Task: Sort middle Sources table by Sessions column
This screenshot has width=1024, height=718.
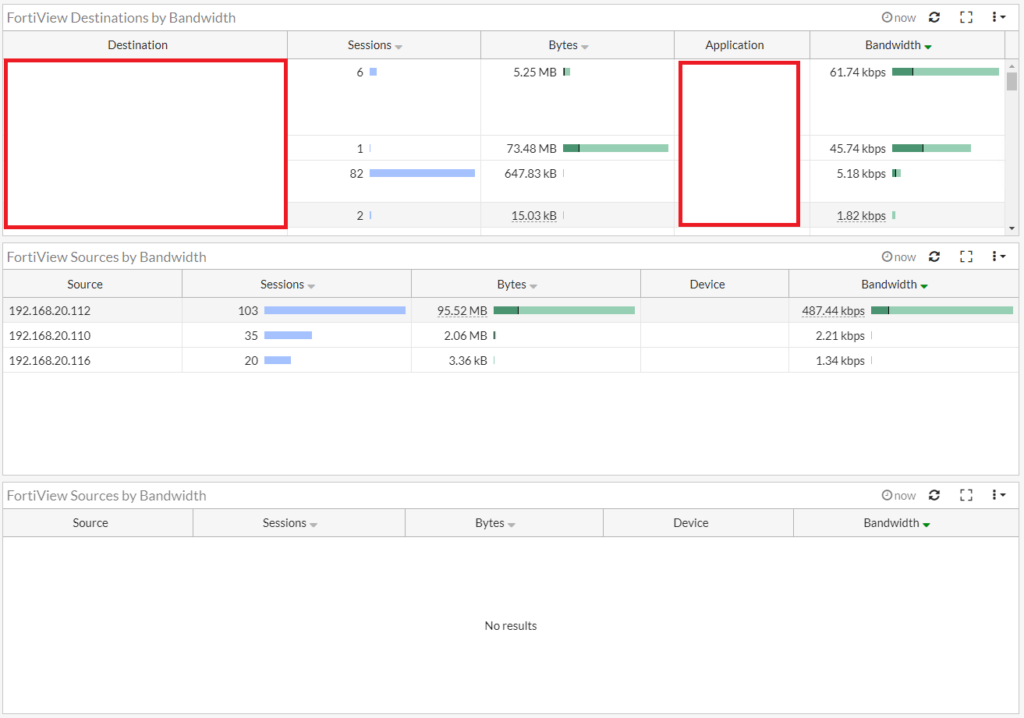Action: (296, 284)
